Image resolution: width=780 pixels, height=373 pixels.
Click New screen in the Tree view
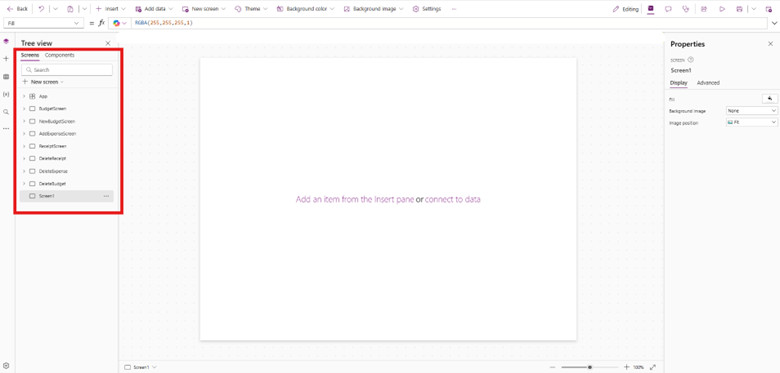(43, 82)
